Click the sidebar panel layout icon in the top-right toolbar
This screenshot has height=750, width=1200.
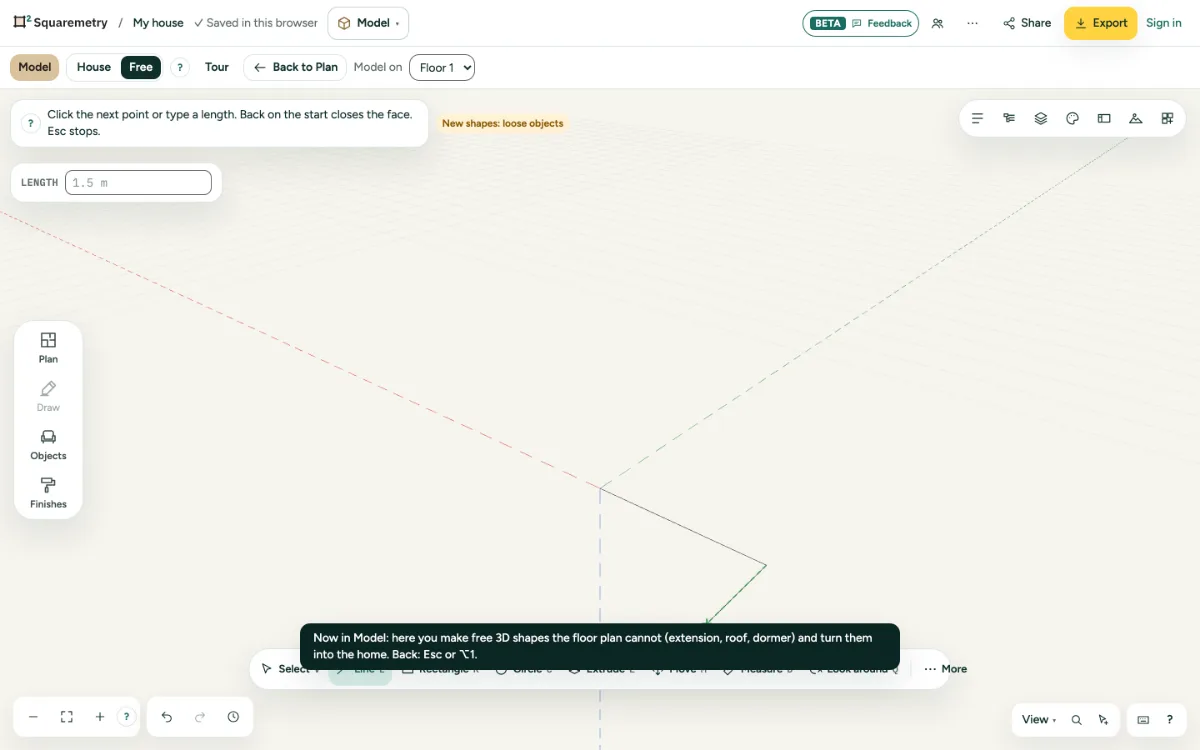(1104, 118)
